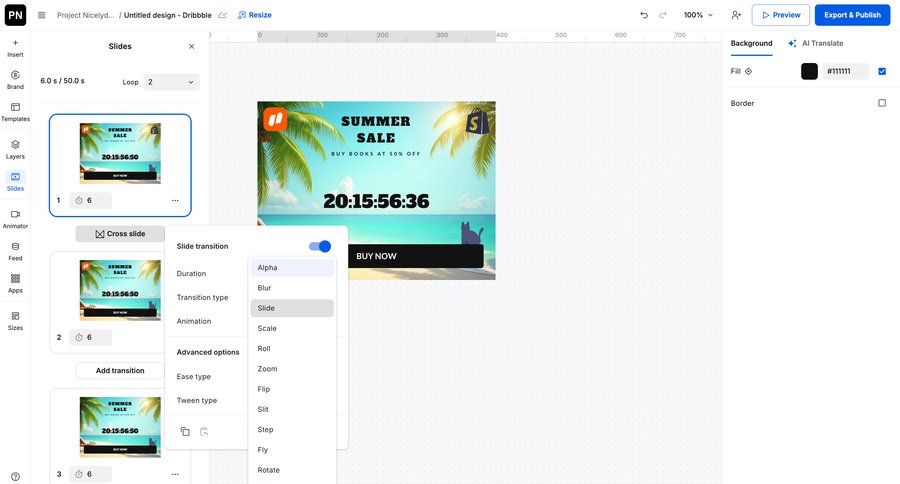Open the Brand sidebar section

[x=15, y=80]
